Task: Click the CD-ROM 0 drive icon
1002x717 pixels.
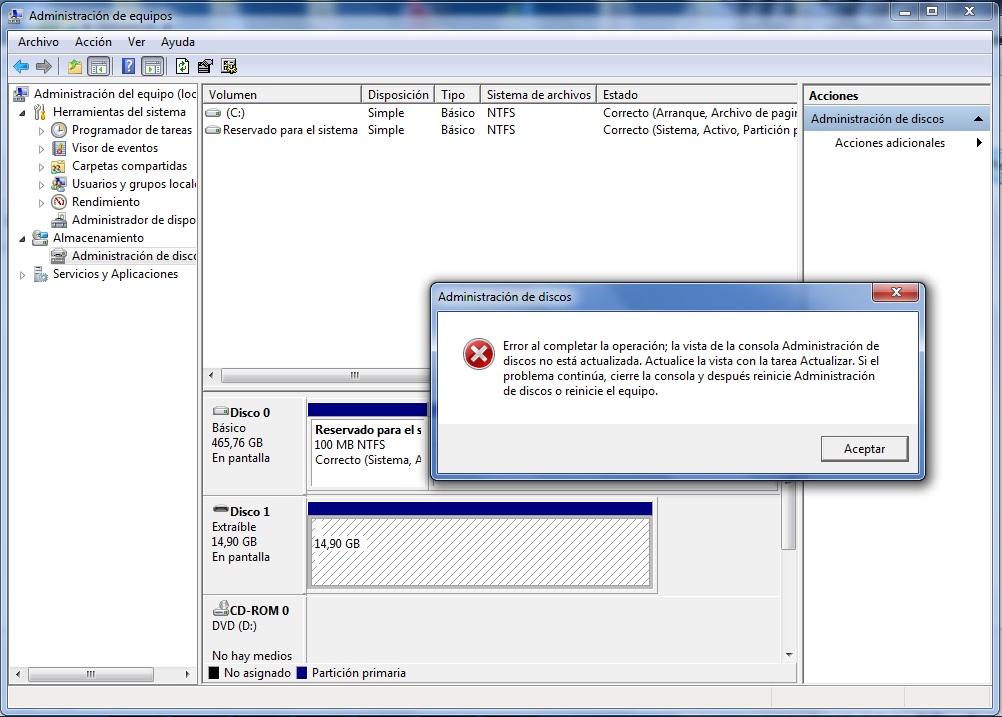Action: (220, 608)
